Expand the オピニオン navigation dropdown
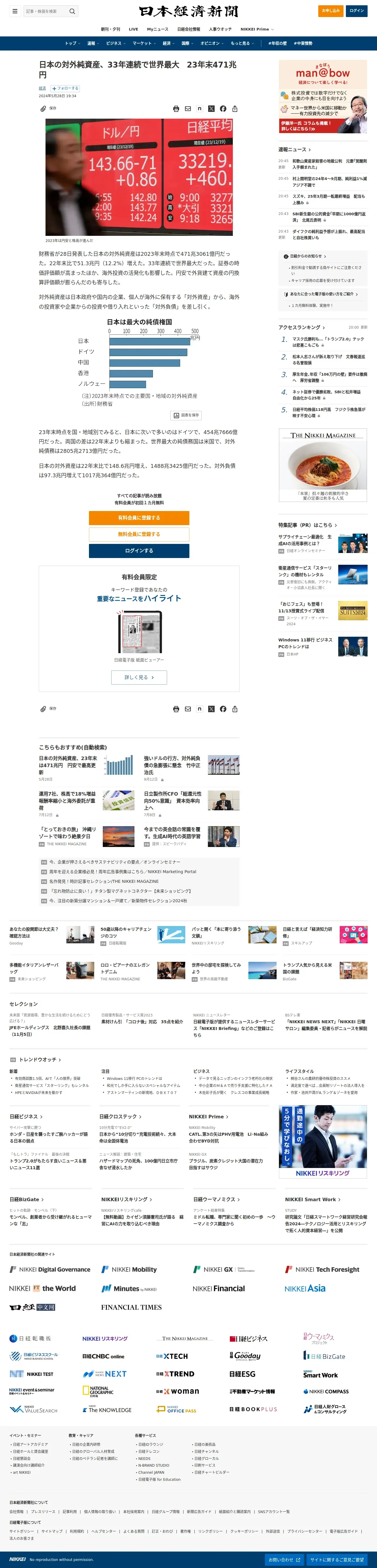The image size is (377, 1568). [x=212, y=43]
